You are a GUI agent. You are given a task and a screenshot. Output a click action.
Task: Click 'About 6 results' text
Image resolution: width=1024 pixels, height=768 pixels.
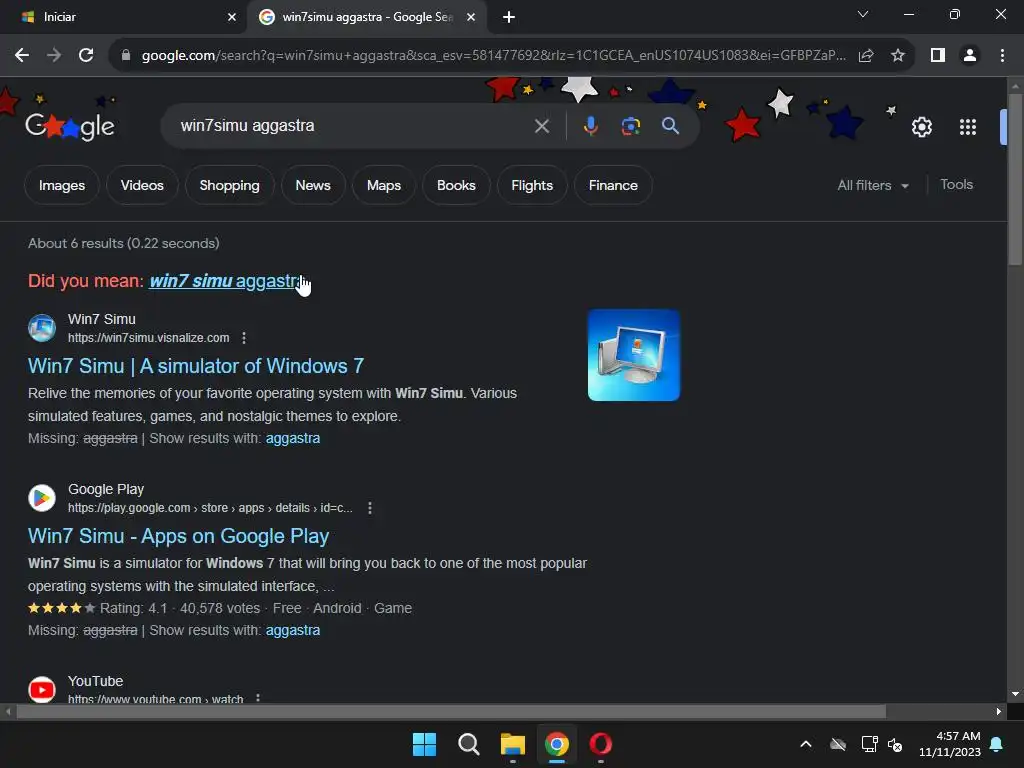tap(123, 243)
